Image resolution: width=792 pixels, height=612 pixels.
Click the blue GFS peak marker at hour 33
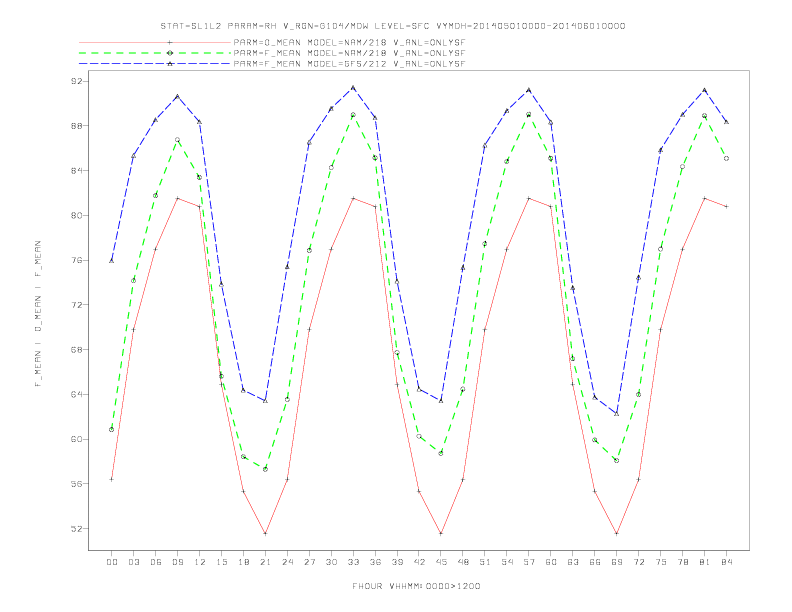tap(353, 88)
